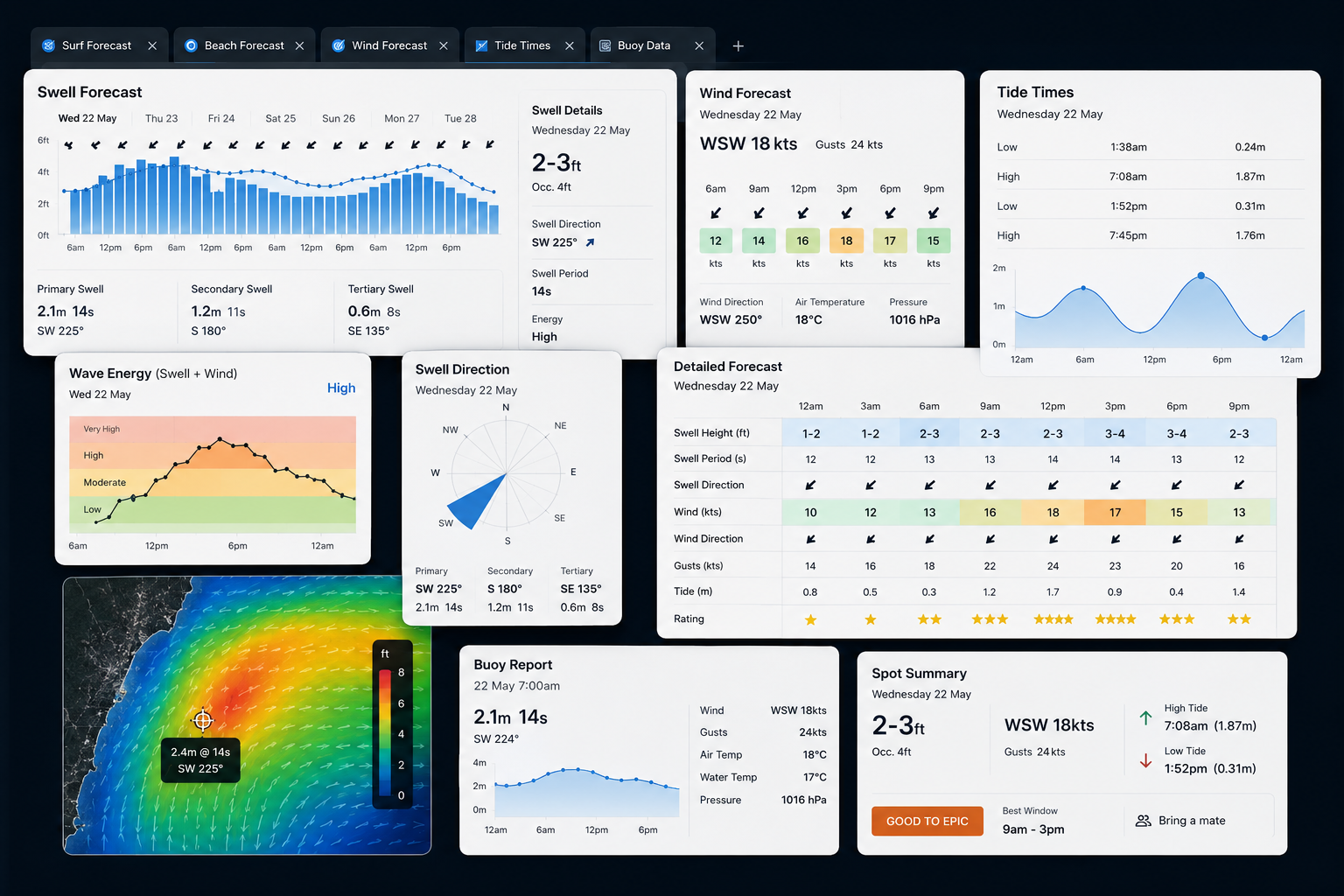Viewport: 1344px width, 896px height.
Task: Click the 17 wind cell in Detailed Forecast
Action: pyautogui.click(x=1115, y=512)
